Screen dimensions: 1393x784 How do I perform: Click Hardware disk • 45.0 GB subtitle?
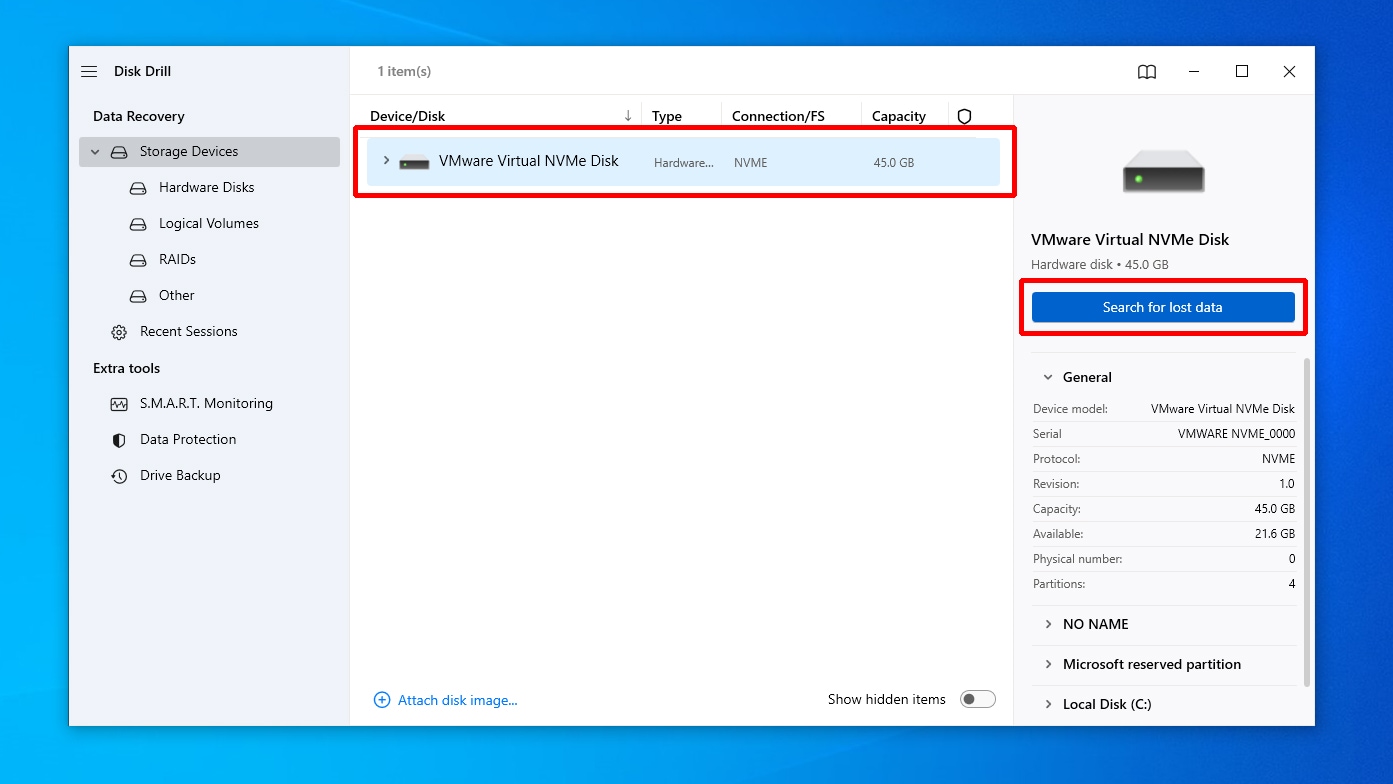tap(1100, 265)
